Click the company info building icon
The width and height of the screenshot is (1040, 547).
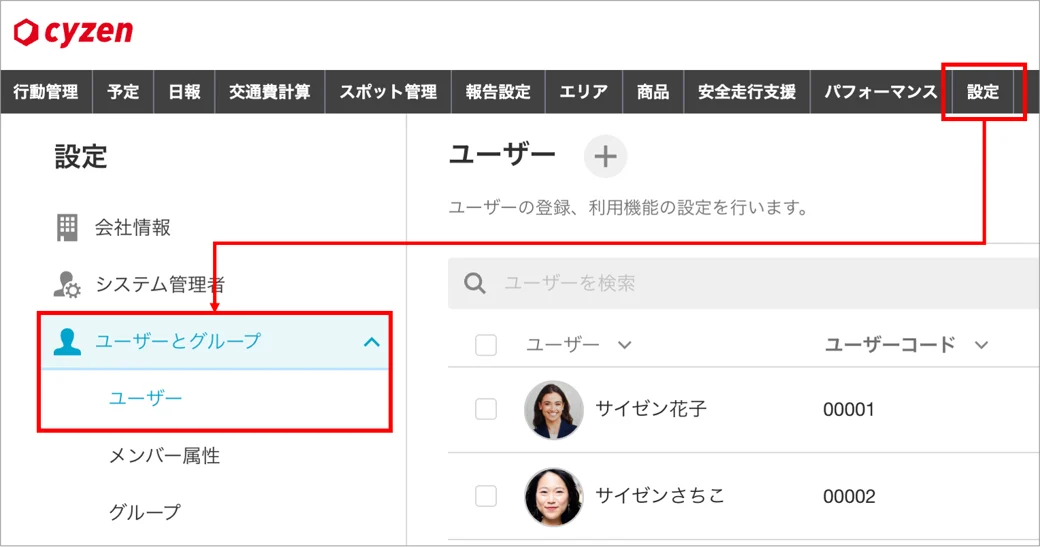click(67, 227)
